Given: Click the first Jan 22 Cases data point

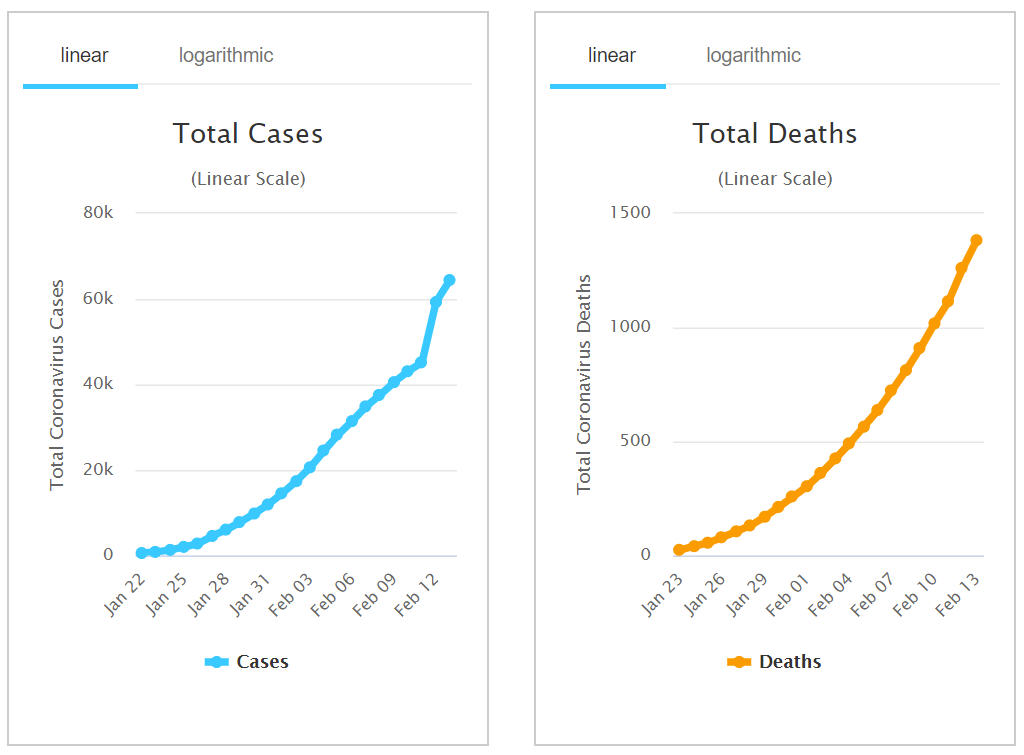Looking at the screenshot, I should [x=142, y=553].
